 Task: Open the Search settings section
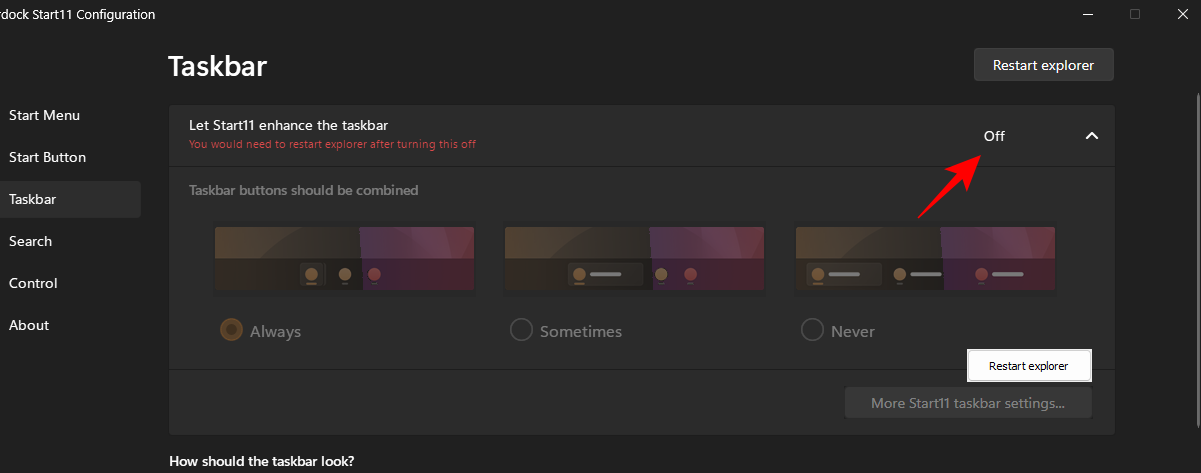(x=30, y=241)
